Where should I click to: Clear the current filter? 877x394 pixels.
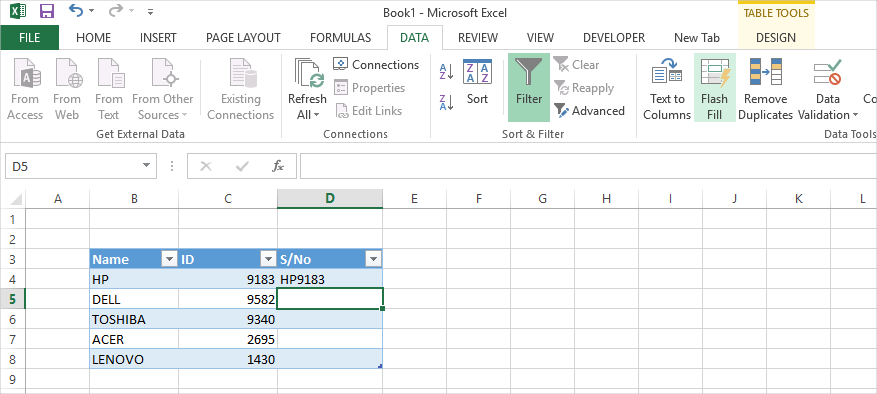(576, 64)
